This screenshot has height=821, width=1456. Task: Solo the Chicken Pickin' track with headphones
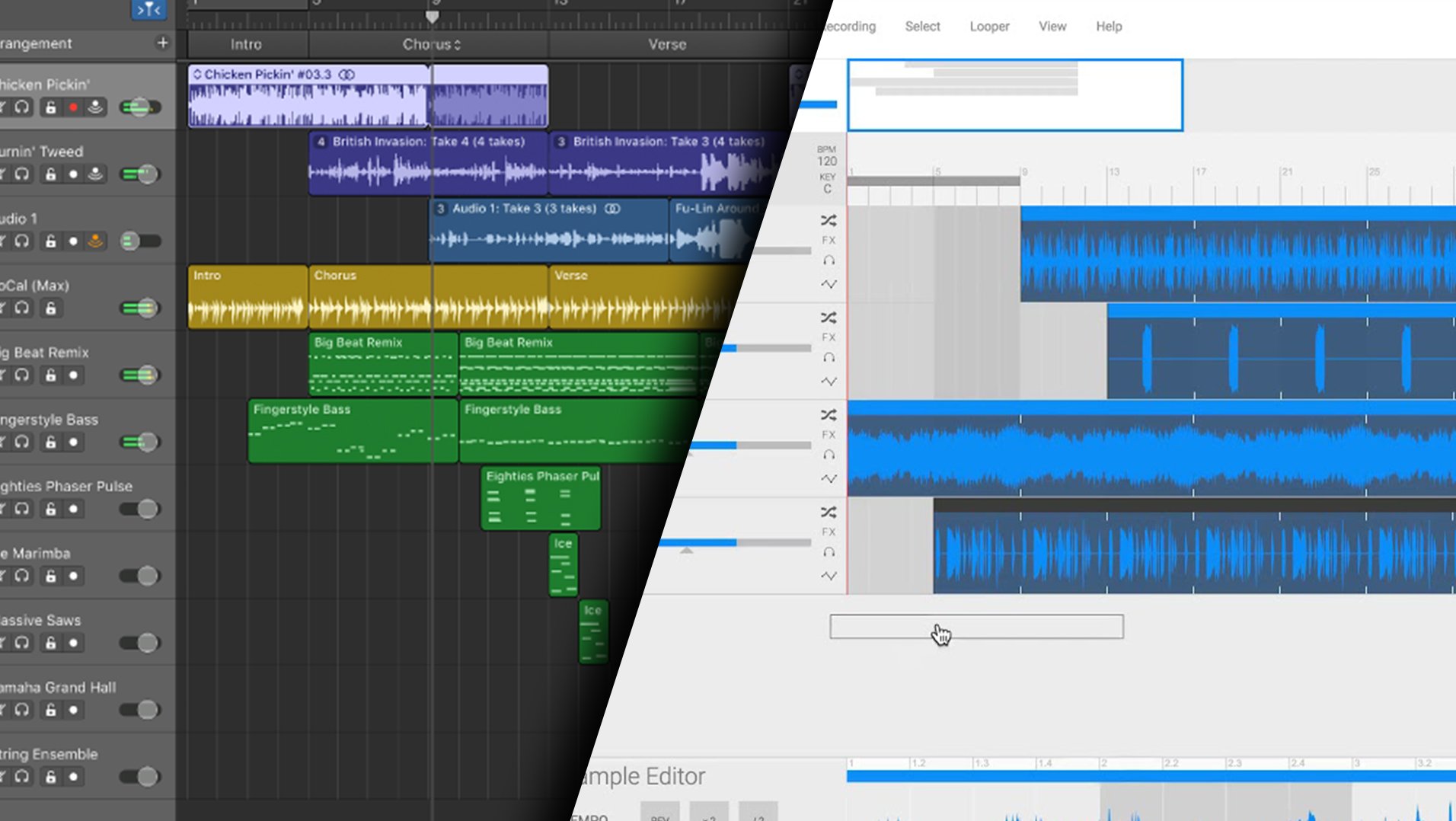[22, 107]
